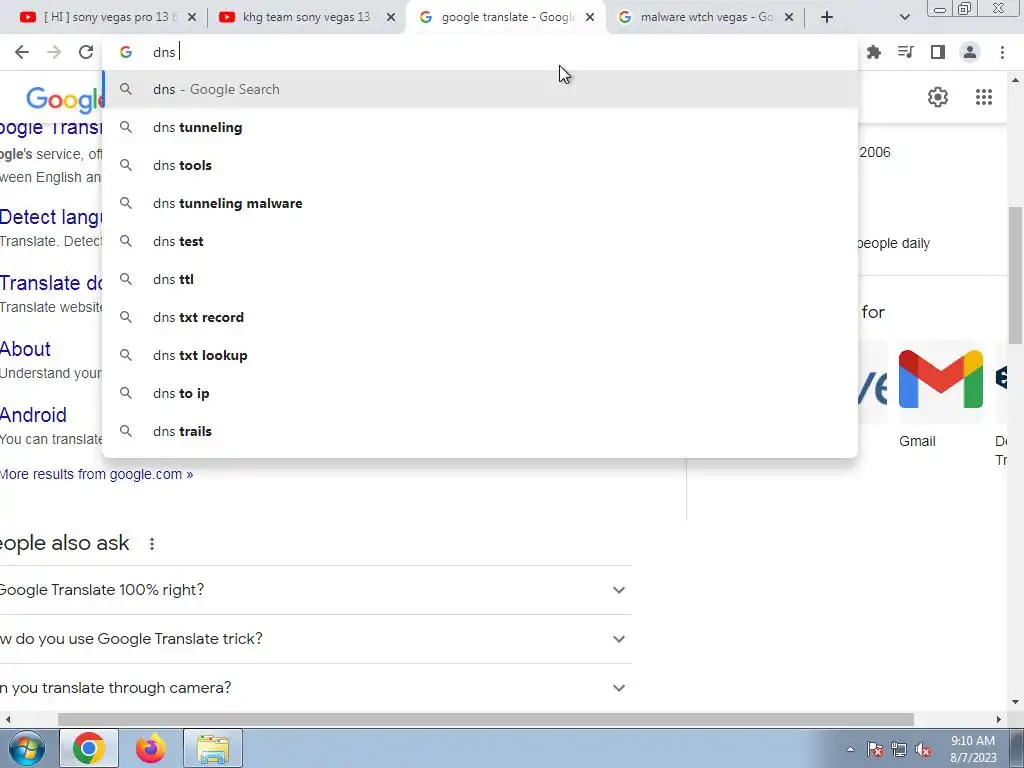Open the tab search dropdown arrow
1024x768 pixels.
point(904,17)
